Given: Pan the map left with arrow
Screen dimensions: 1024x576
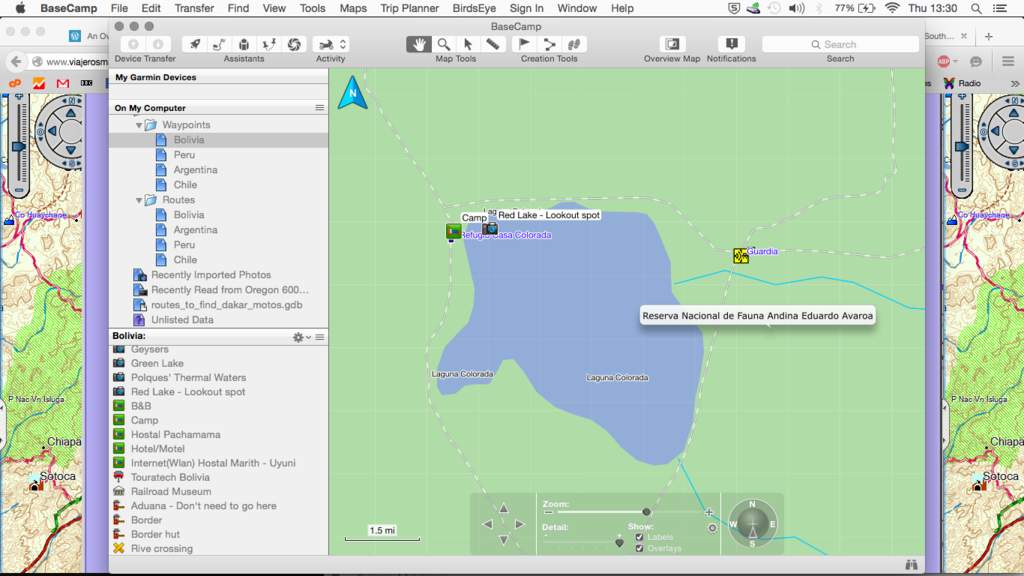Looking at the screenshot, I should [x=487, y=524].
